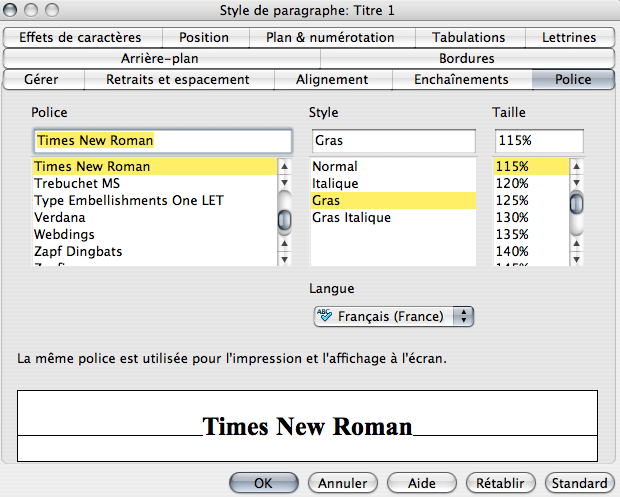Viewport: 620px width, 497px height.
Task: Open the Arrière-plan tab
Action: point(161,59)
